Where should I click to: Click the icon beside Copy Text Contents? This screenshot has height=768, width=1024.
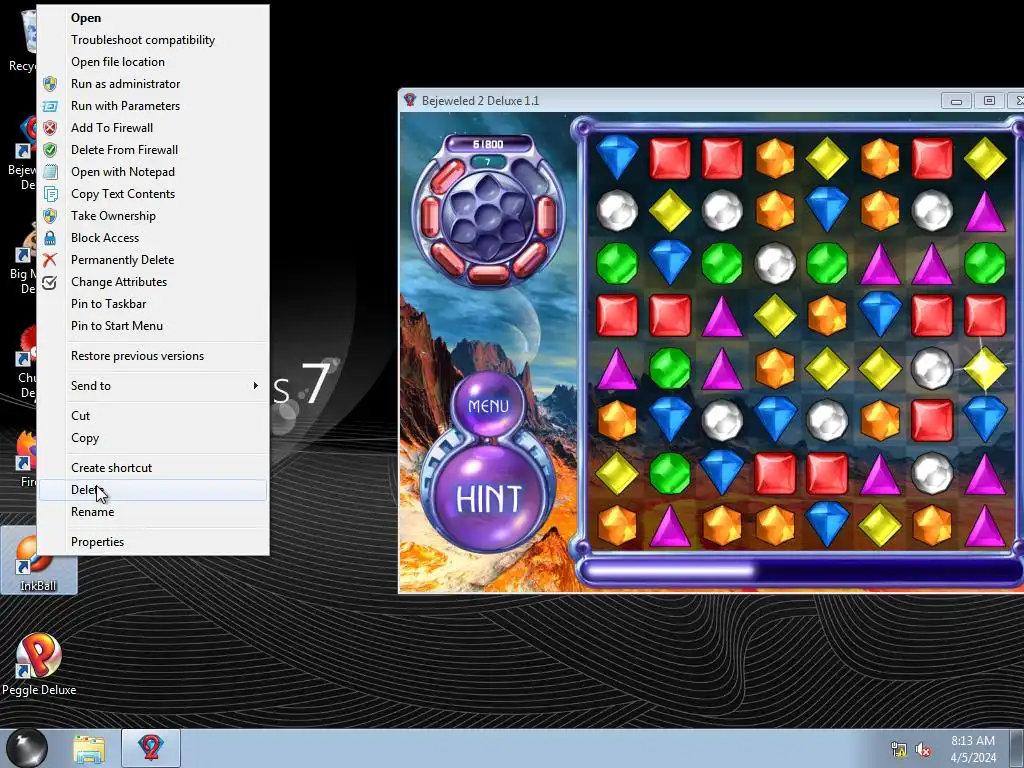(x=50, y=194)
